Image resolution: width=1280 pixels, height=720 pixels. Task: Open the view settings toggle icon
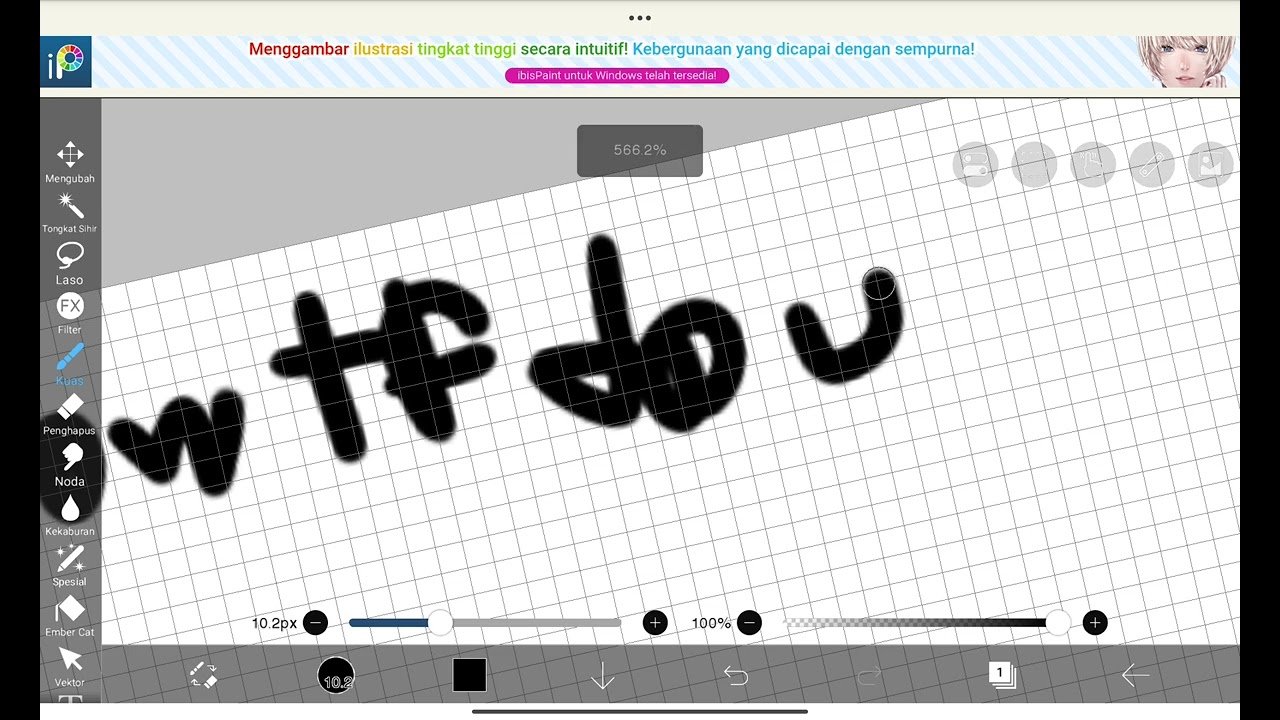(x=976, y=164)
